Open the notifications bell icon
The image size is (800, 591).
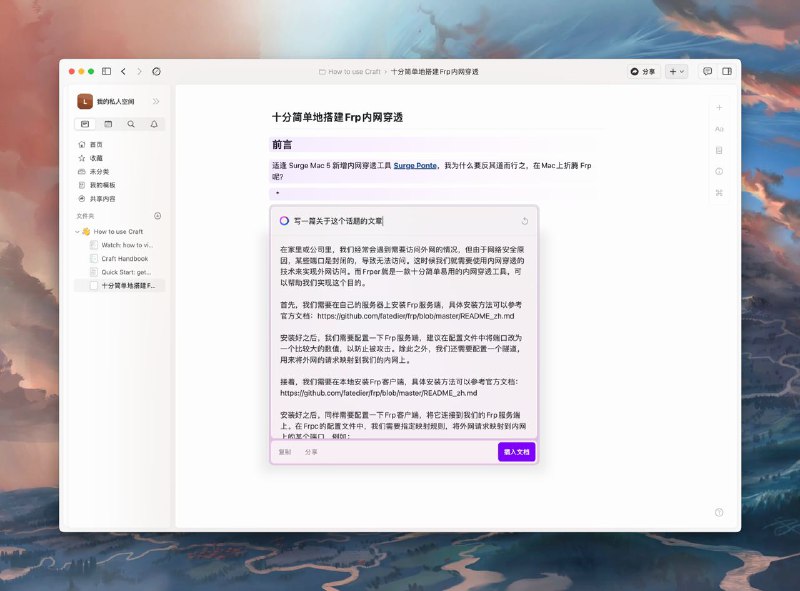tap(154, 124)
